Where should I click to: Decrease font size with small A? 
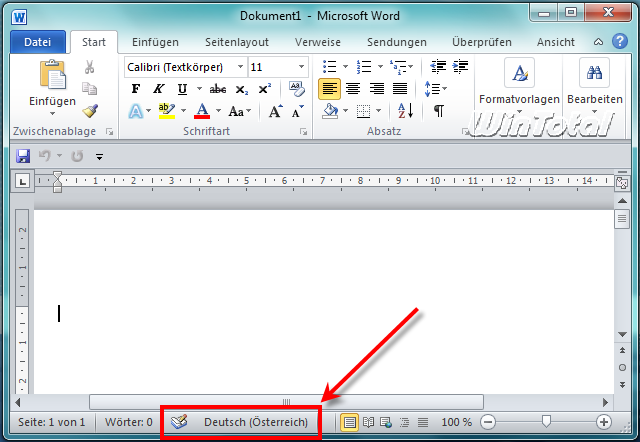pos(298,111)
